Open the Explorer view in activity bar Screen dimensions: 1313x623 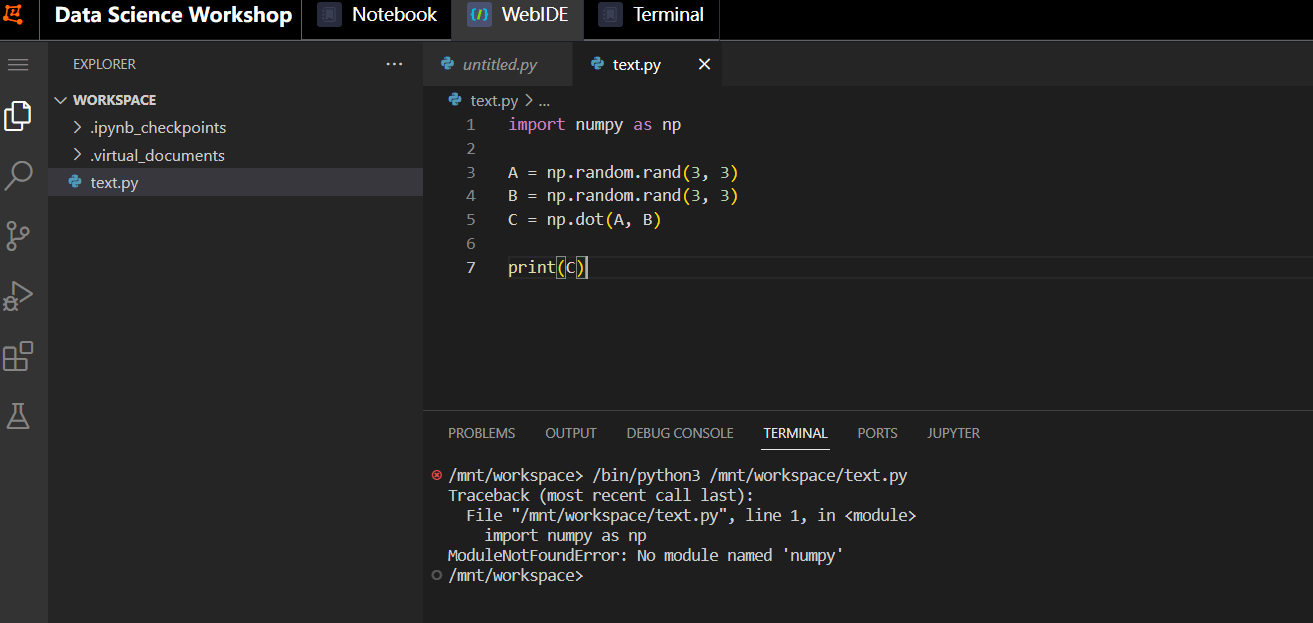pyautogui.click(x=18, y=116)
